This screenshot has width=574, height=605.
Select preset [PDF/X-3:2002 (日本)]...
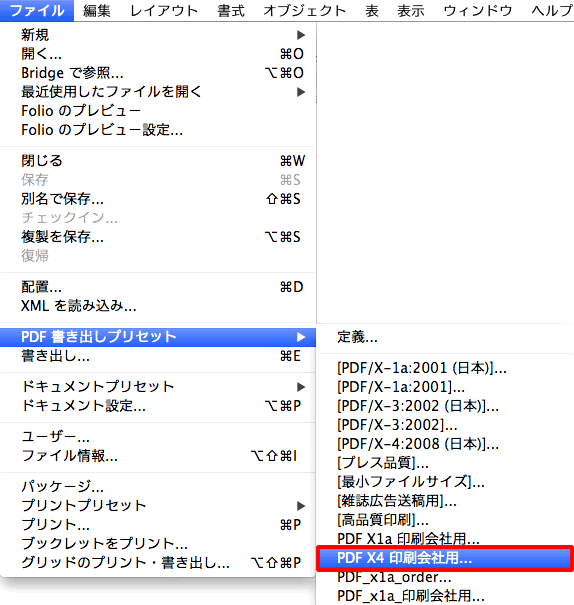point(445,406)
